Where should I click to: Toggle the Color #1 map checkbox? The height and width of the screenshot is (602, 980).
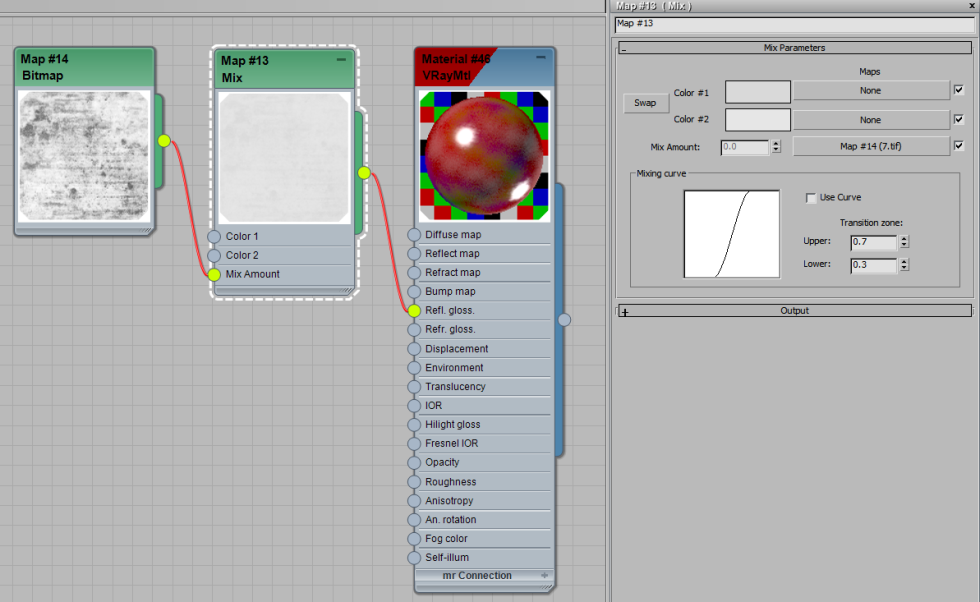[x=959, y=91]
